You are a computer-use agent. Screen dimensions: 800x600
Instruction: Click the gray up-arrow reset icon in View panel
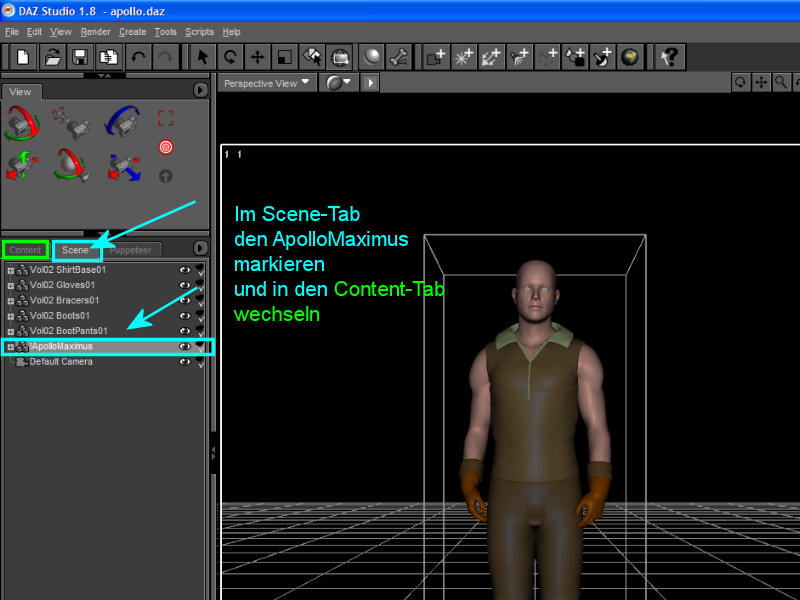click(166, 176)
